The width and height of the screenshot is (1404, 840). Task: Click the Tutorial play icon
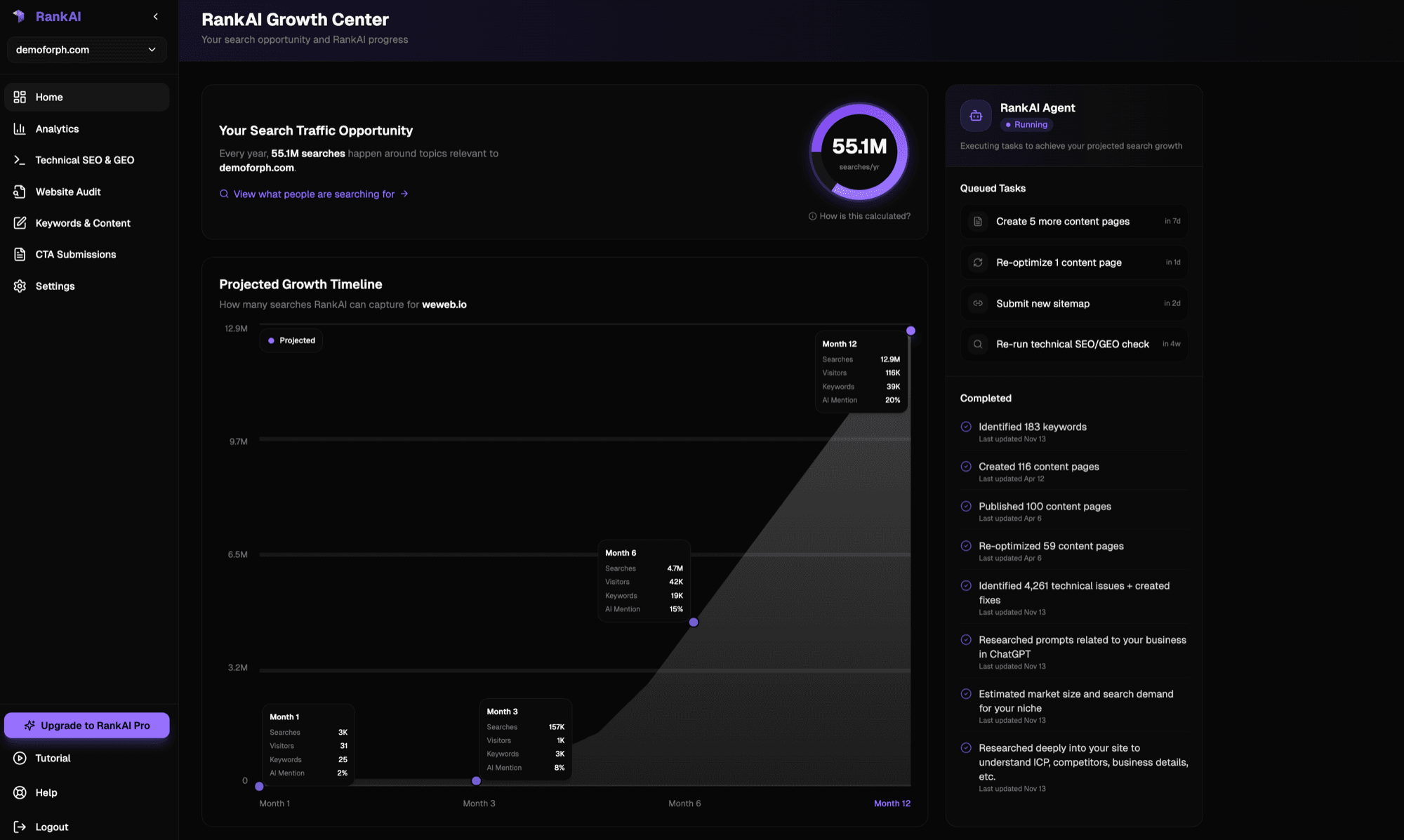pos(20,758)
